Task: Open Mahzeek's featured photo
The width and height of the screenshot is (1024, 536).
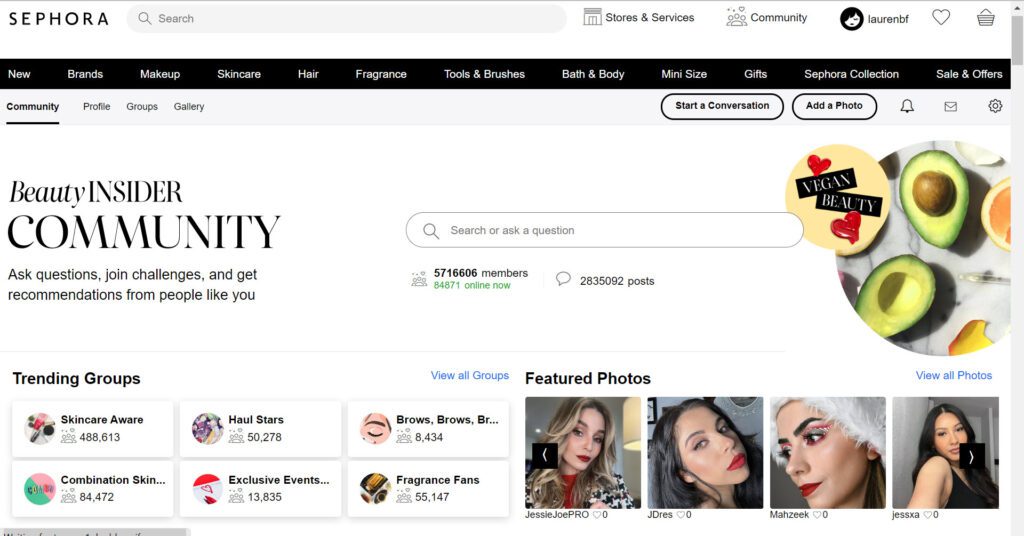Action: [827, 452]
